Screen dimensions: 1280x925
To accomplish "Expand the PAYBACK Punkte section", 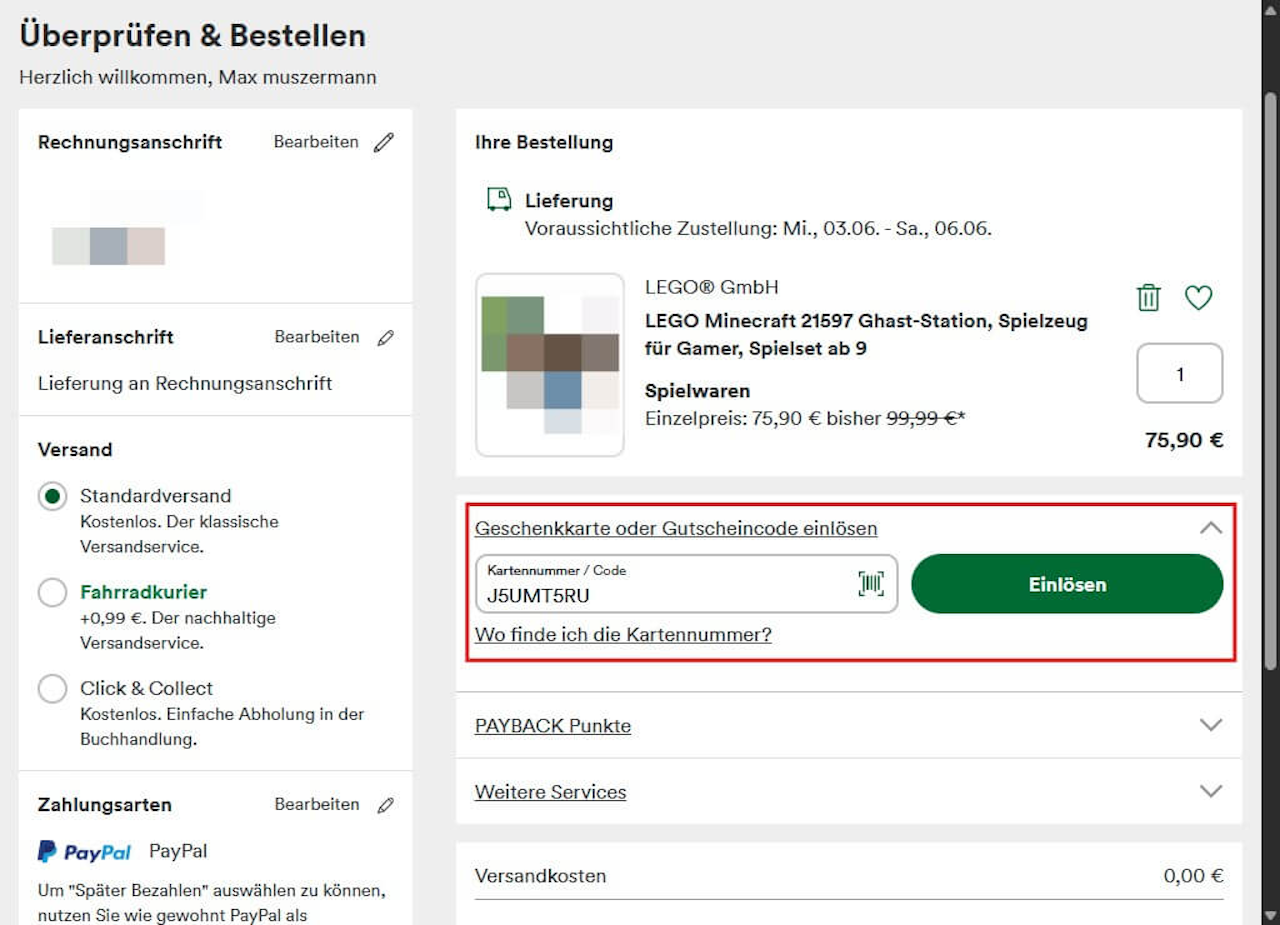I will click(1211, 725).
